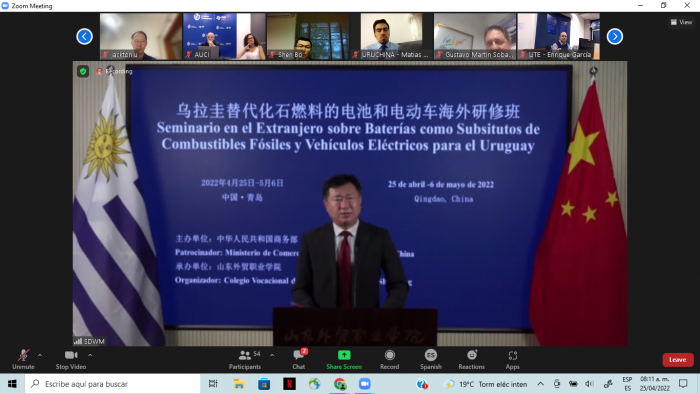Open the Chat panel
The width and height of the screenshot is (700, 394).
[299, 359]
